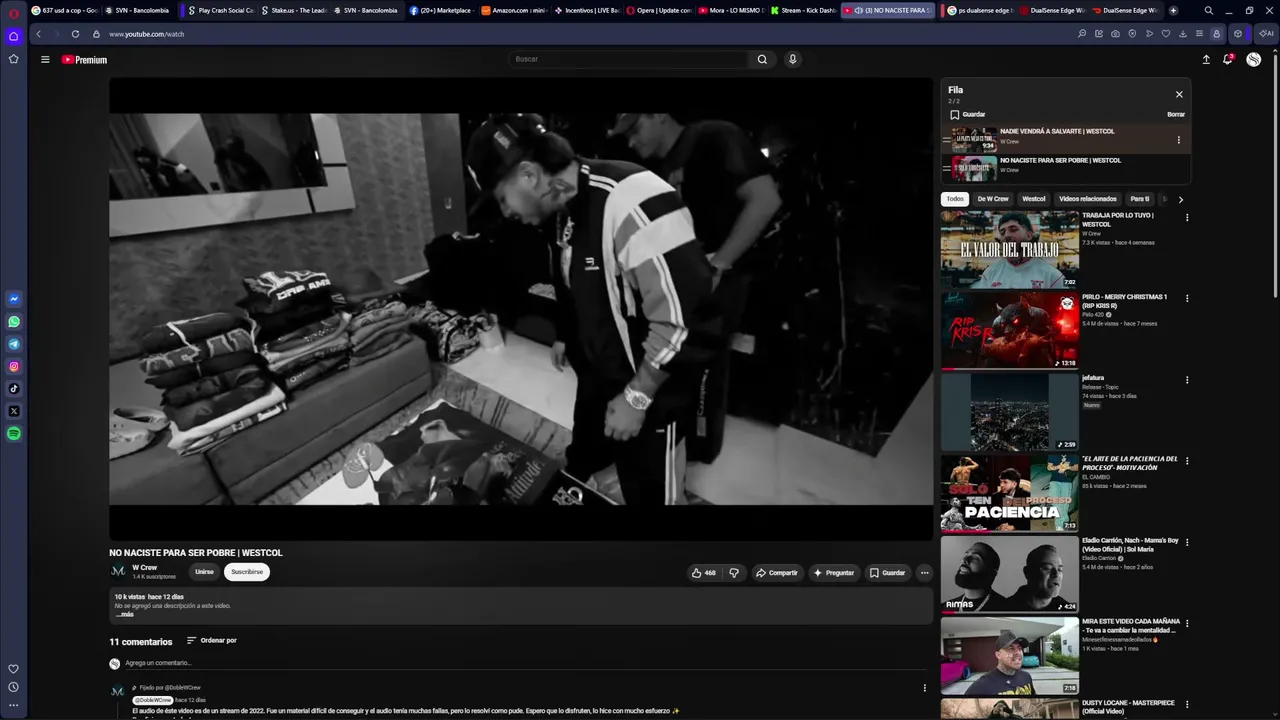The height and width of the screenshot is (720, 1280).
Task: Start voice search with the microphone
Action: point(793,59)
